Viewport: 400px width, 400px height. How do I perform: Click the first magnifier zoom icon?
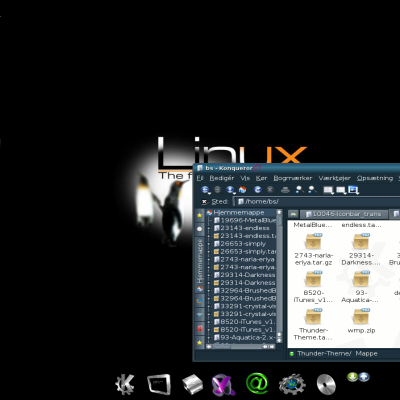[x=299, y=190]
